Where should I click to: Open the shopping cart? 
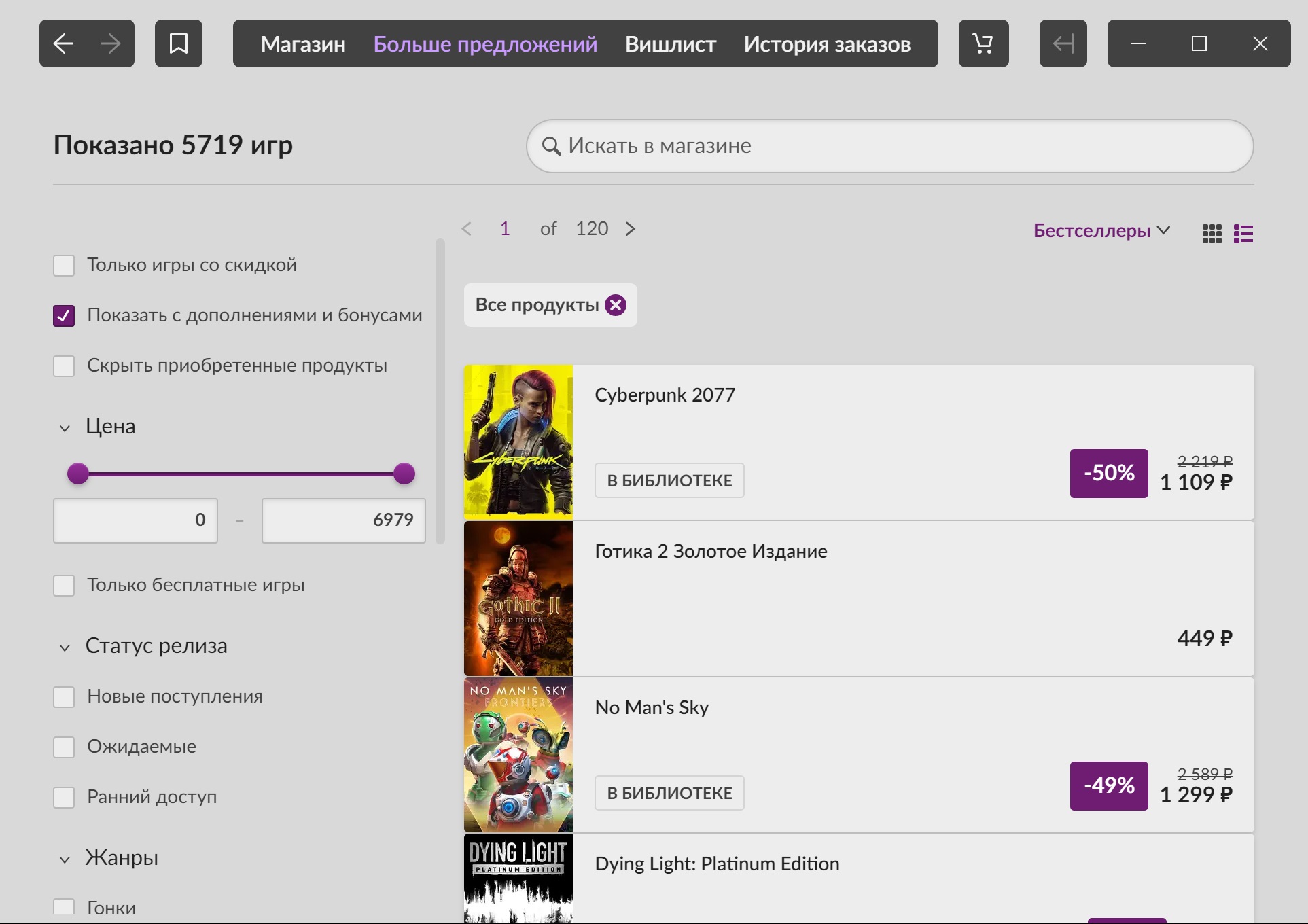pos(983,43)
